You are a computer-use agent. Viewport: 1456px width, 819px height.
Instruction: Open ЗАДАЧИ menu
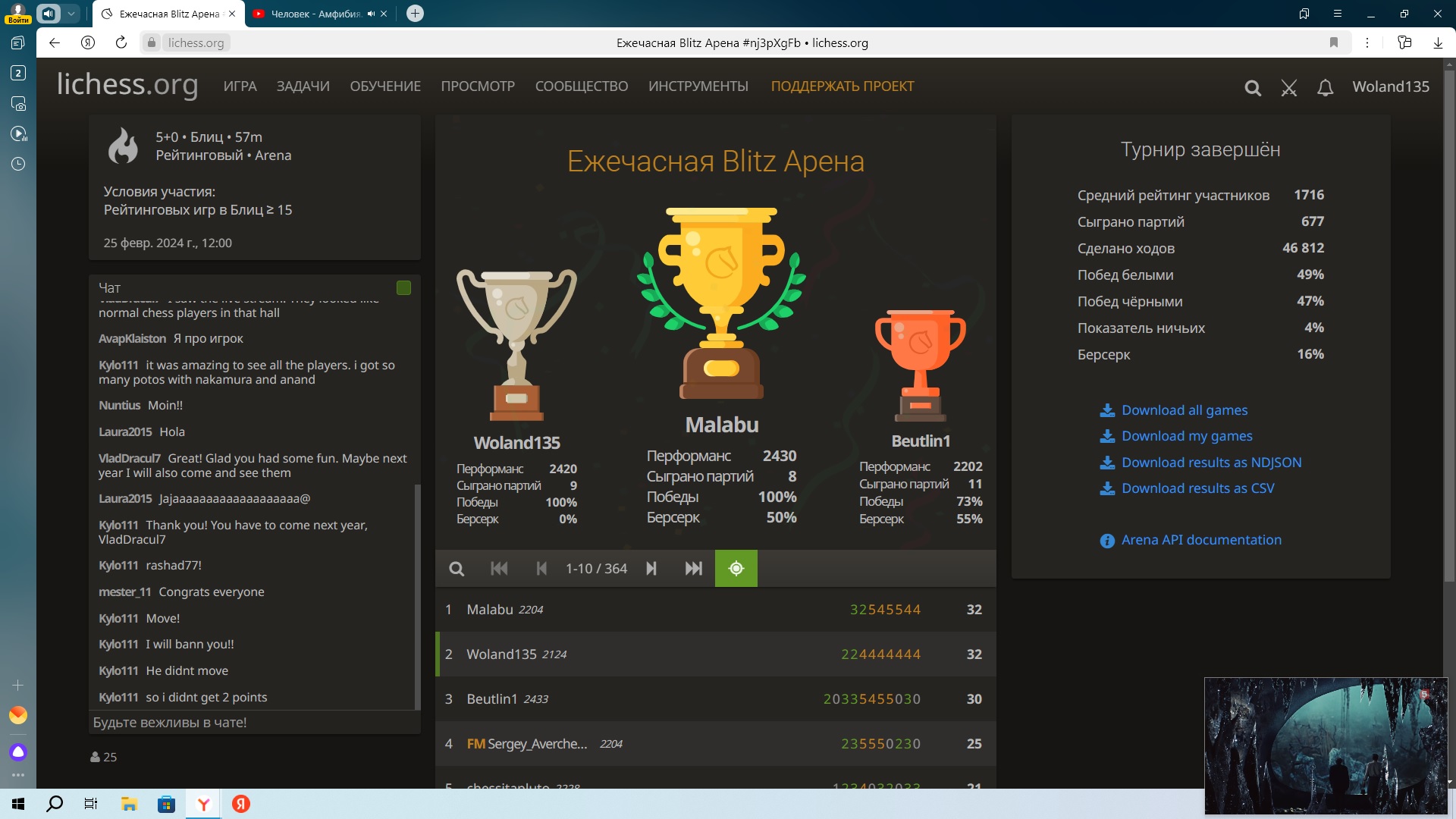click(x=303, y=86)
